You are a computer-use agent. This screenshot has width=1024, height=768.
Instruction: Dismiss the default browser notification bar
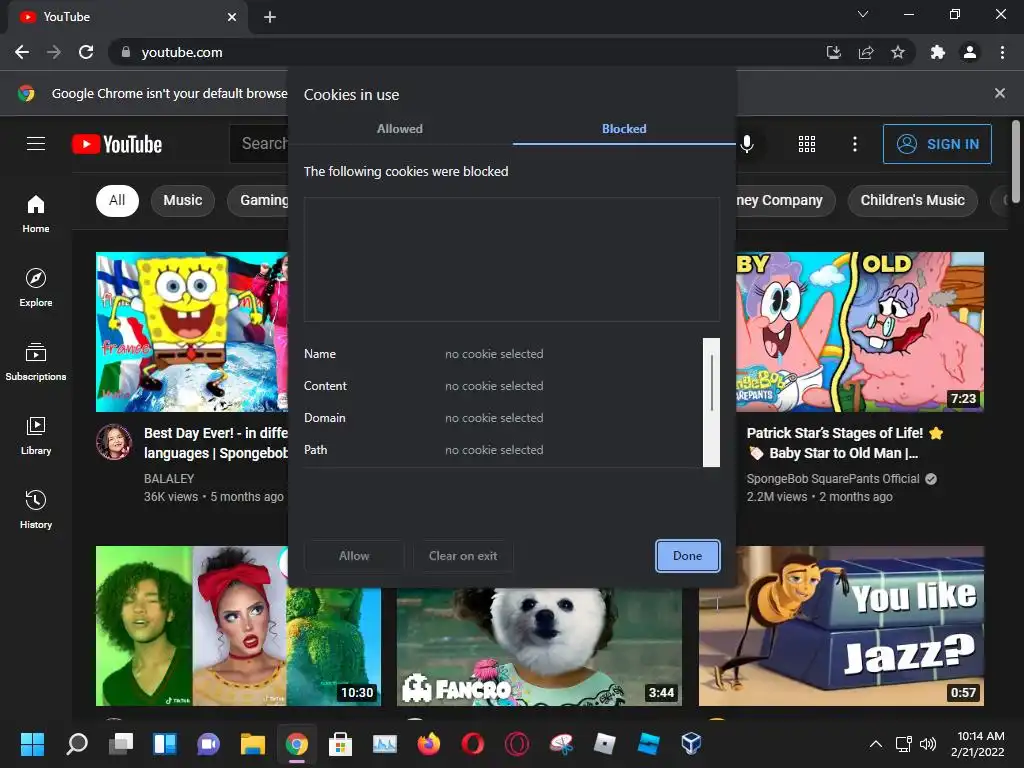click(x=1000, y=93)
